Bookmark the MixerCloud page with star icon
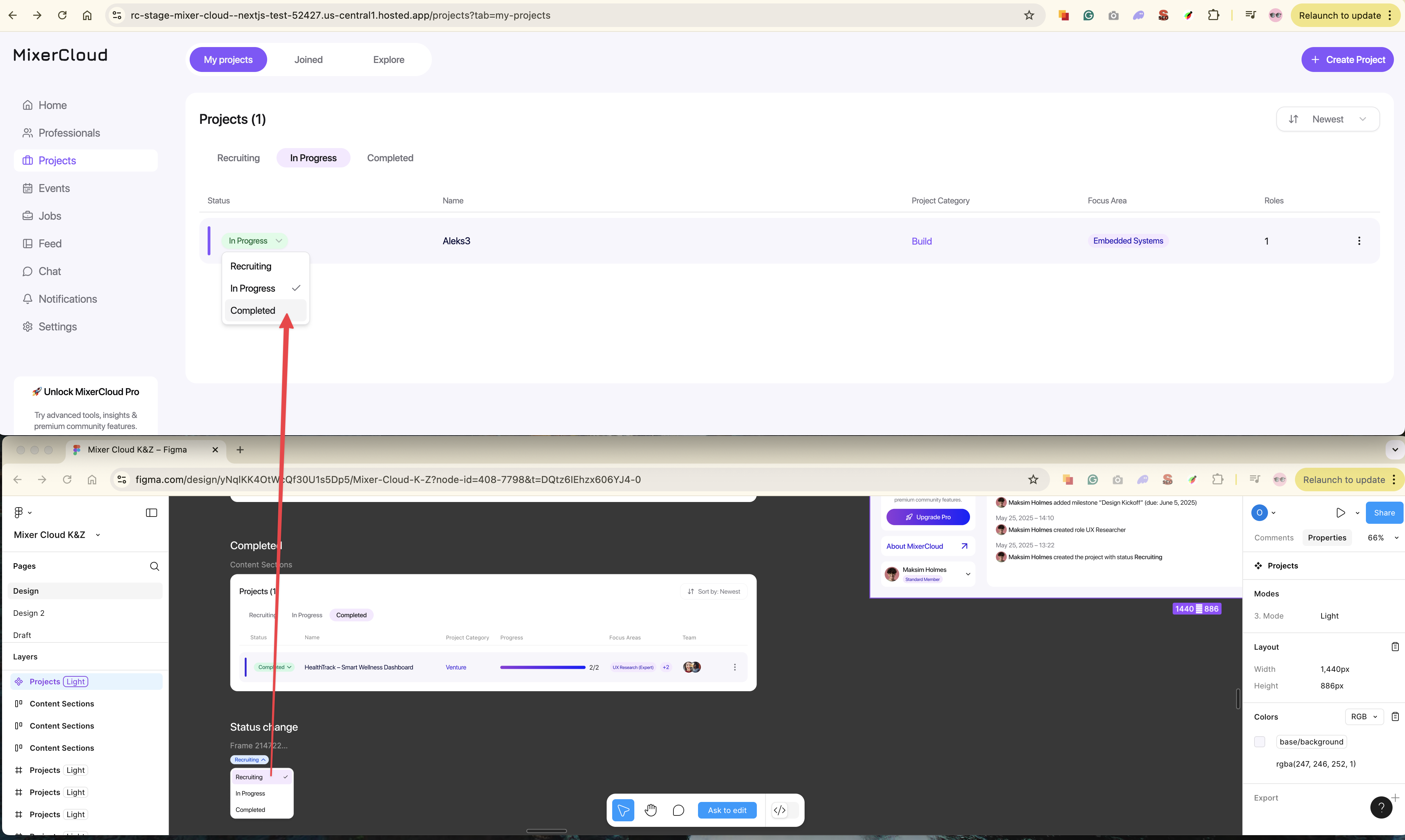1405x840 pixels. coord(1028,15)
